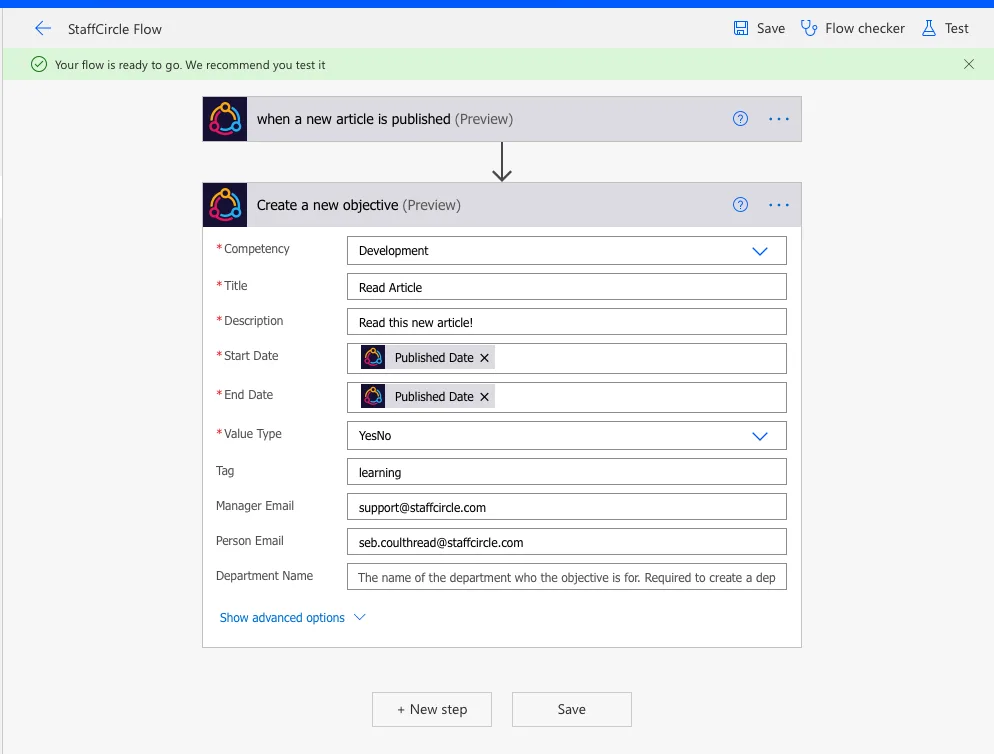The height and width of the screenshot is (754, 994).
Task: Click the Create a new objective header title
Action: (359, 205)
